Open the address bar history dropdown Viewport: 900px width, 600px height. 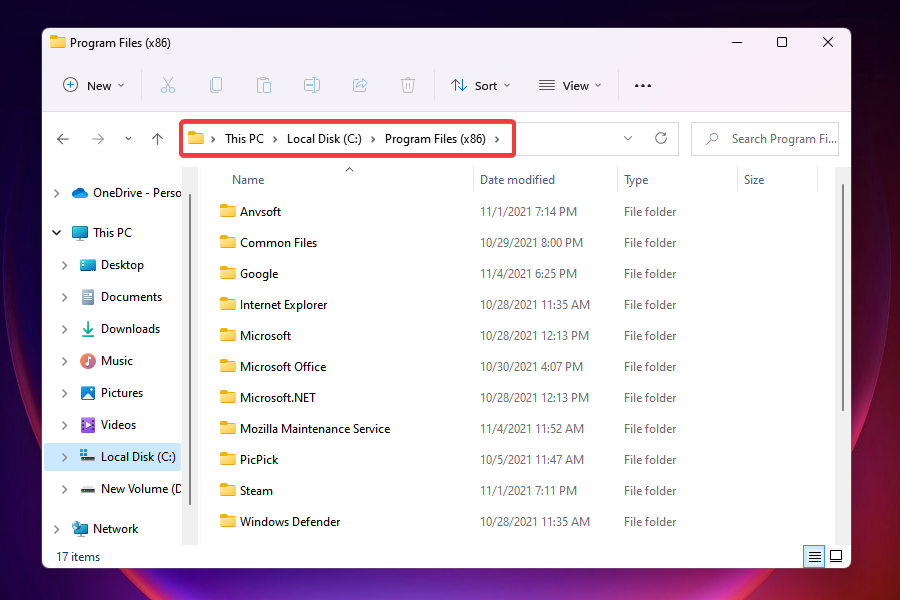click(x=627, y=139)
